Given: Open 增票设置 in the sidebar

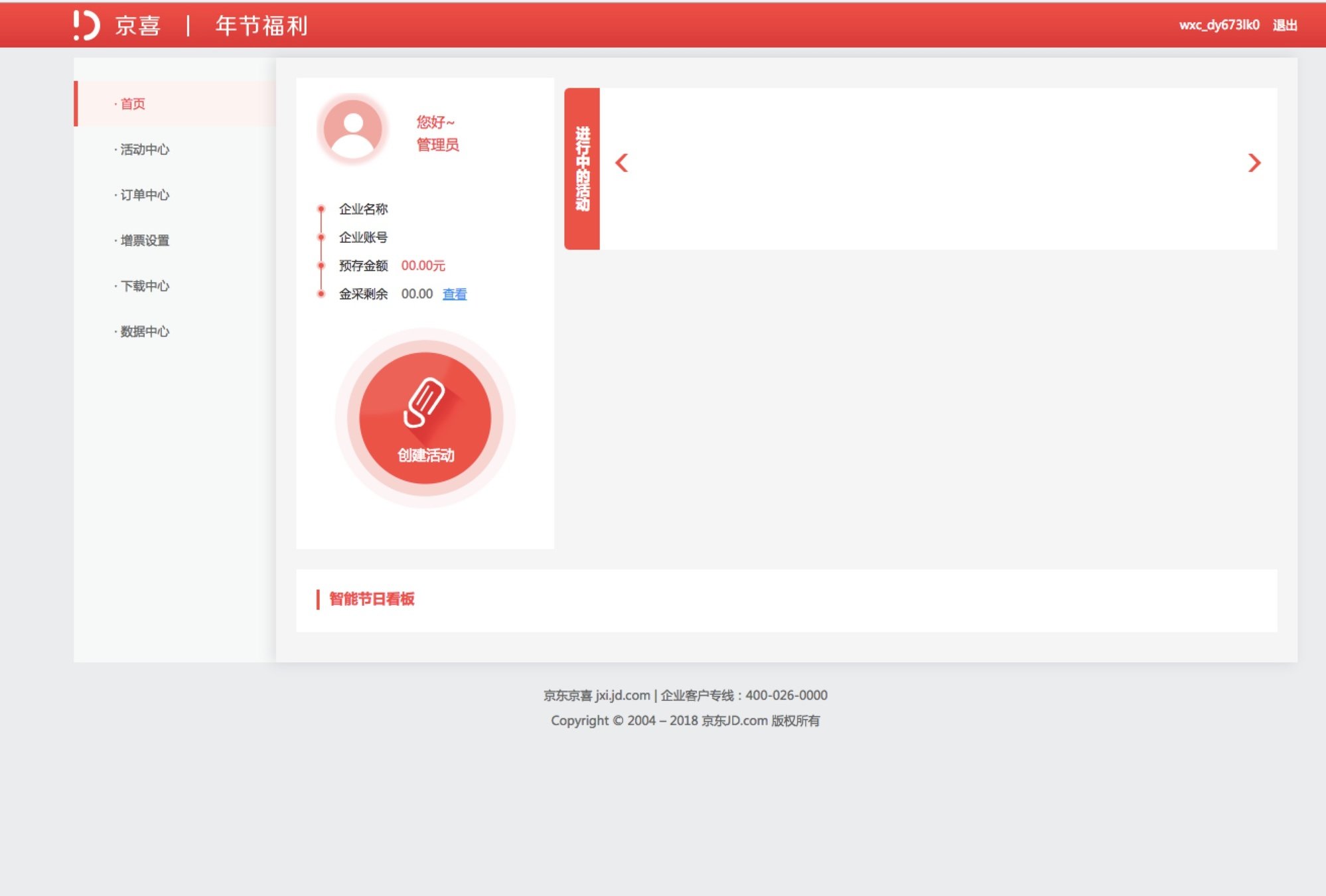Looking at the screenshot, I should (x=145, y=241).
